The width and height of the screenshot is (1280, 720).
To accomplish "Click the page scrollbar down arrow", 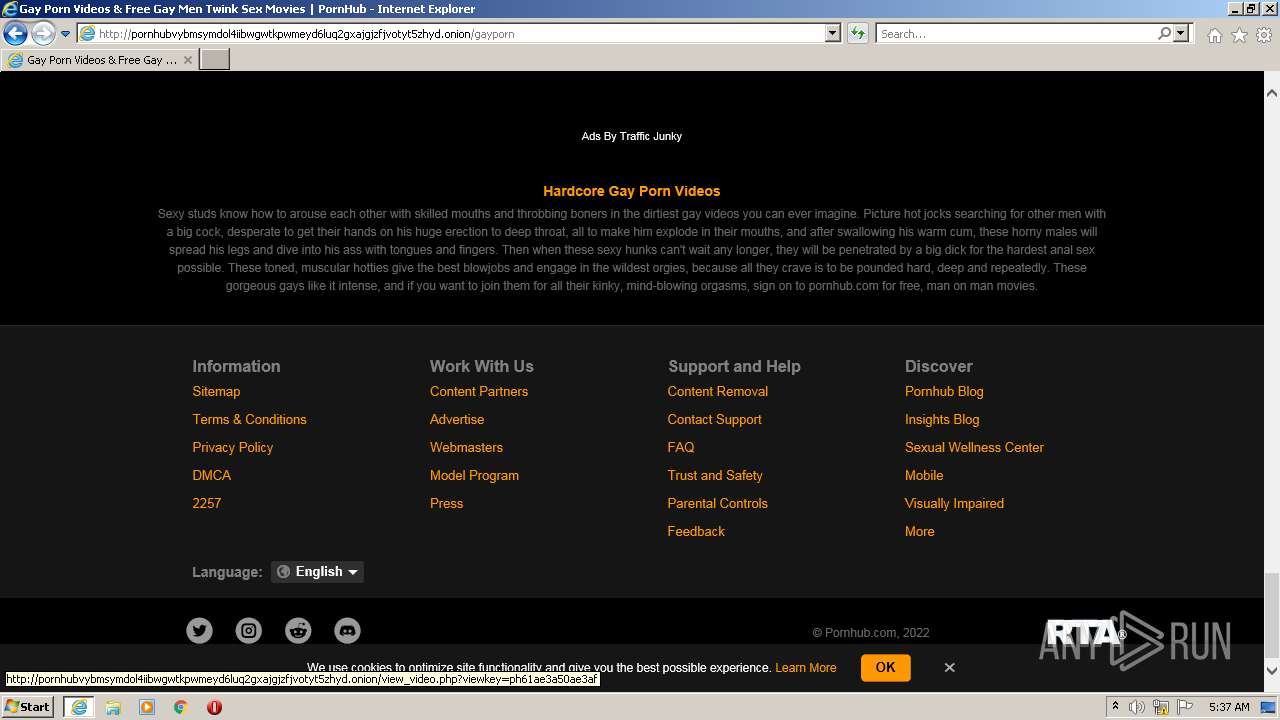I will click(x=1272, y=671).
